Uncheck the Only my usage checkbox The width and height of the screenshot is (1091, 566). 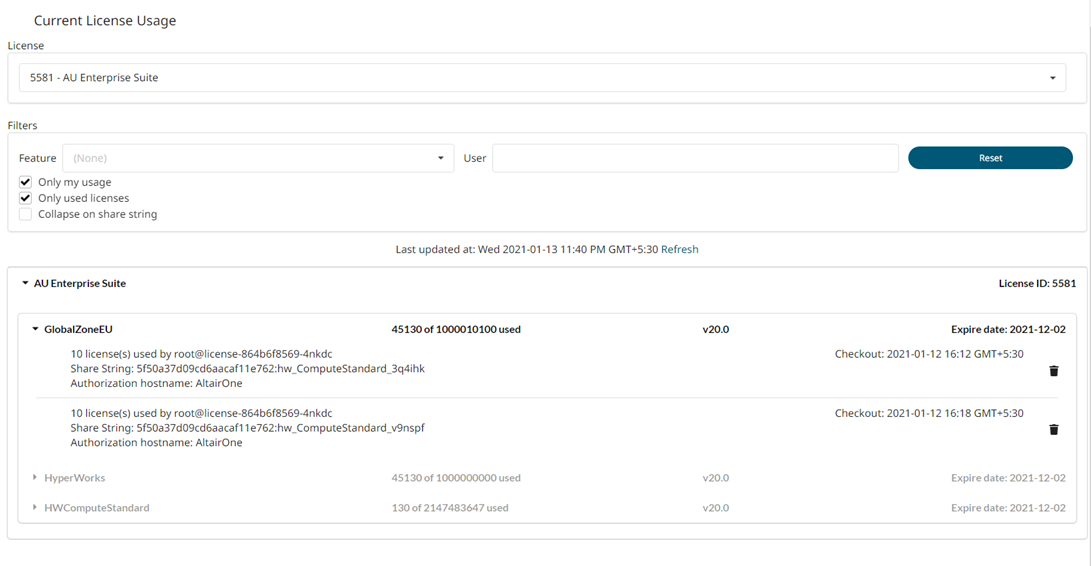(26, 182)
